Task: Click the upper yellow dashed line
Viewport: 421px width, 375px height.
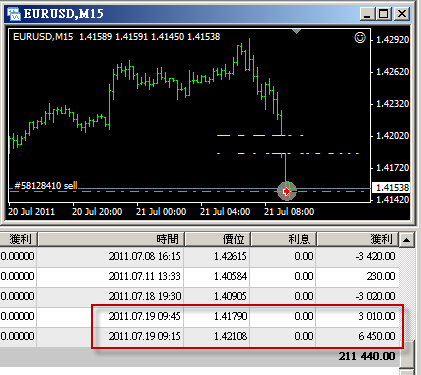Action: click(260, 136)
